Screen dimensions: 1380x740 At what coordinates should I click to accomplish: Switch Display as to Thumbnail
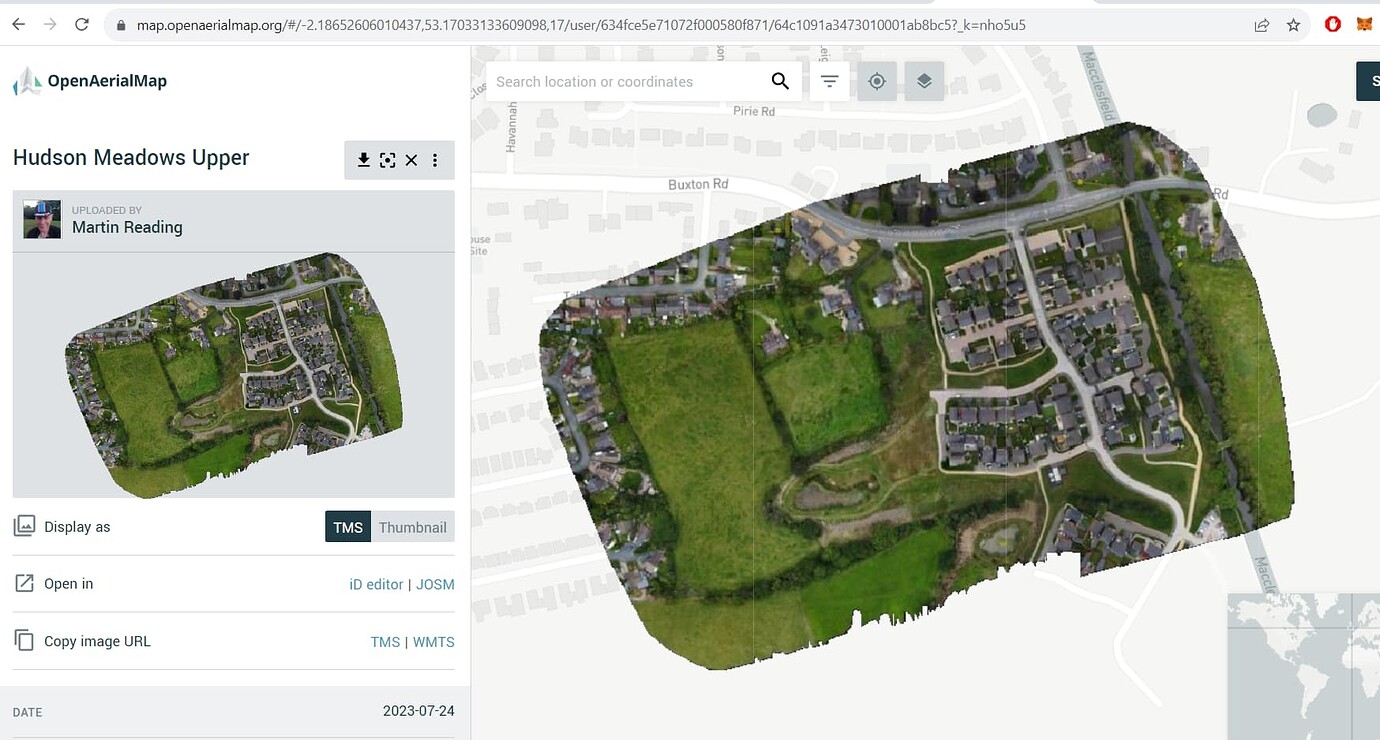coord(412,527)
